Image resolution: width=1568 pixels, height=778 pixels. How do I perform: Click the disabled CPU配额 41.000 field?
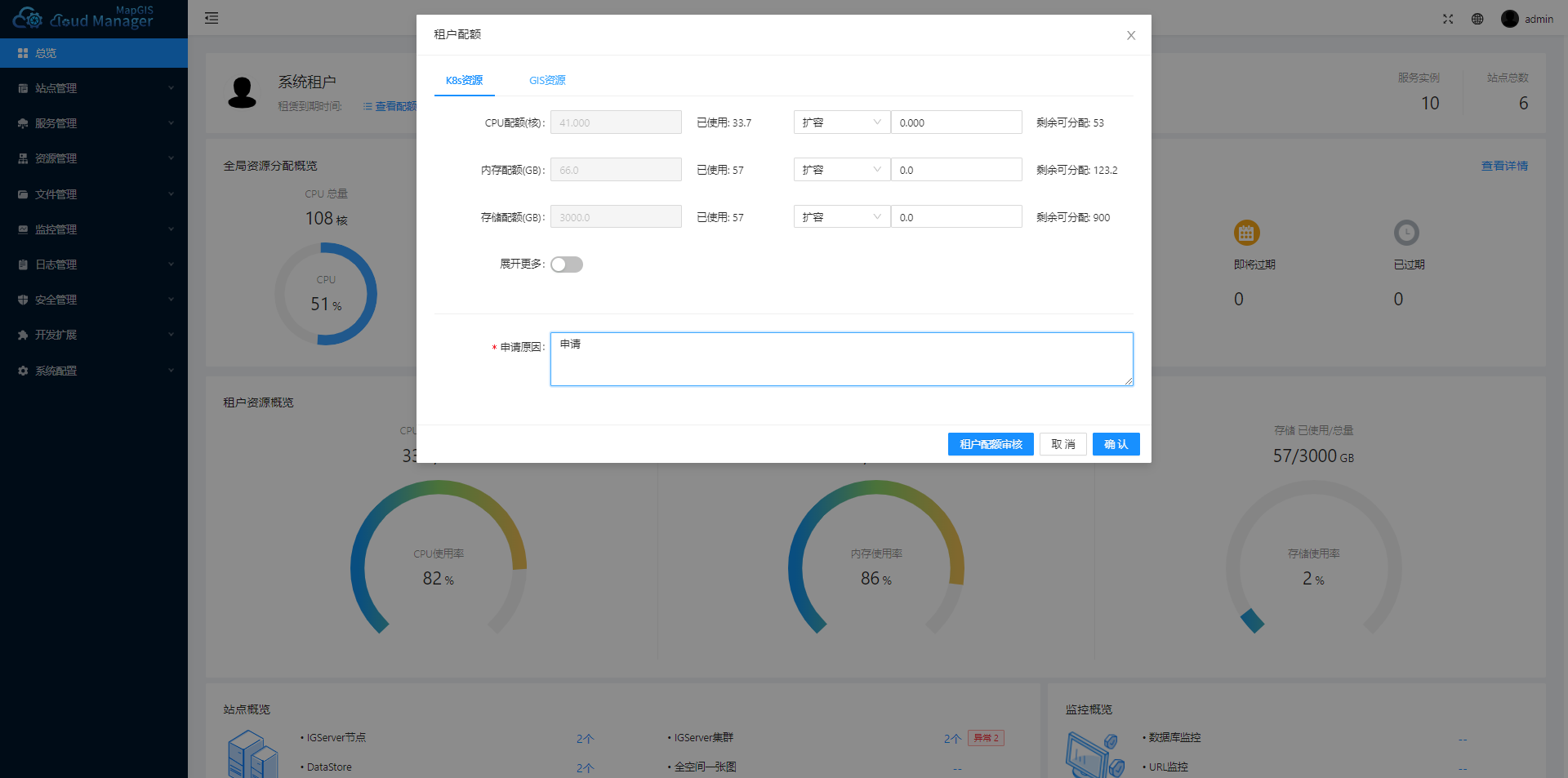click(616, 122)
